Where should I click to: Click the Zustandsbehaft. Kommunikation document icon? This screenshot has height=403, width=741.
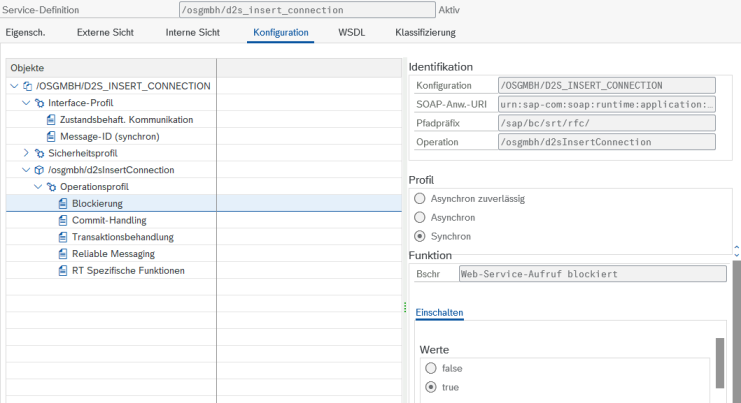coord(51,119)
